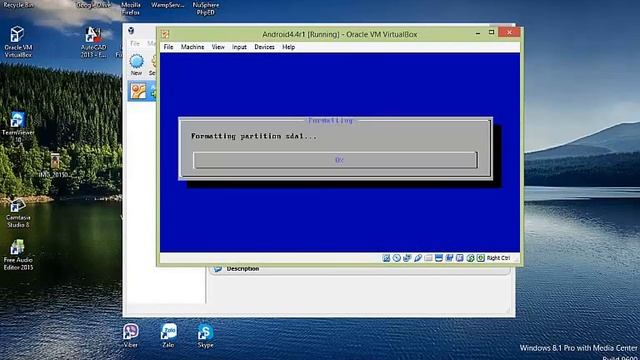
Task: Select the Free Audio Editor 2015 shortcut
Action: click(x=18, y=255)
